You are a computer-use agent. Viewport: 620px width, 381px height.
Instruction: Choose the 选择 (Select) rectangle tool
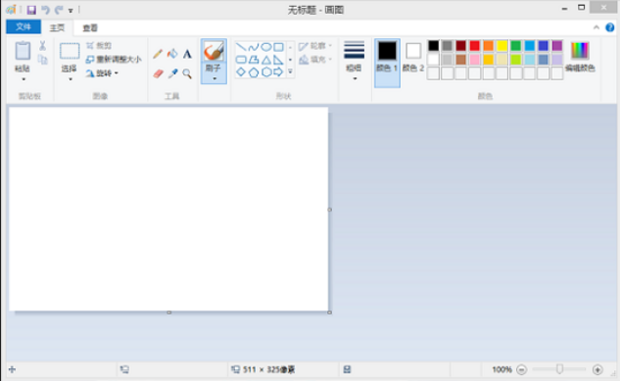click(69, 51)
